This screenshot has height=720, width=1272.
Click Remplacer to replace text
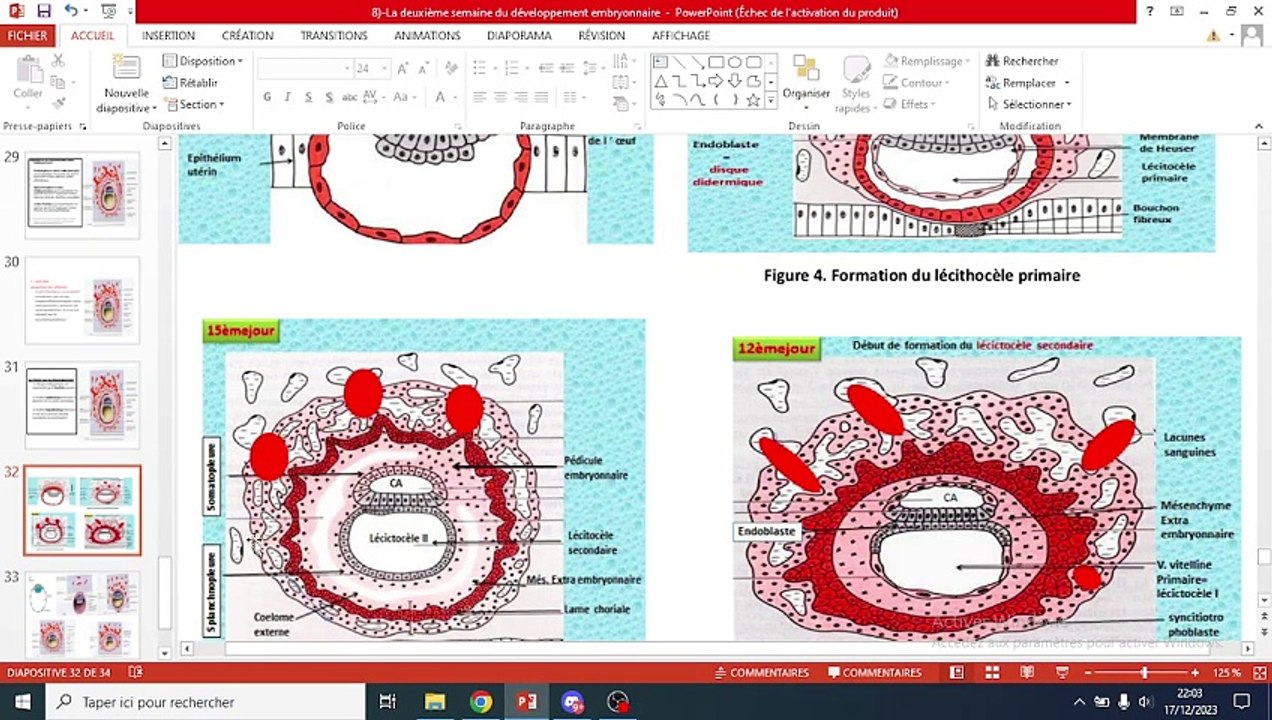click(x=1028, y=83)
